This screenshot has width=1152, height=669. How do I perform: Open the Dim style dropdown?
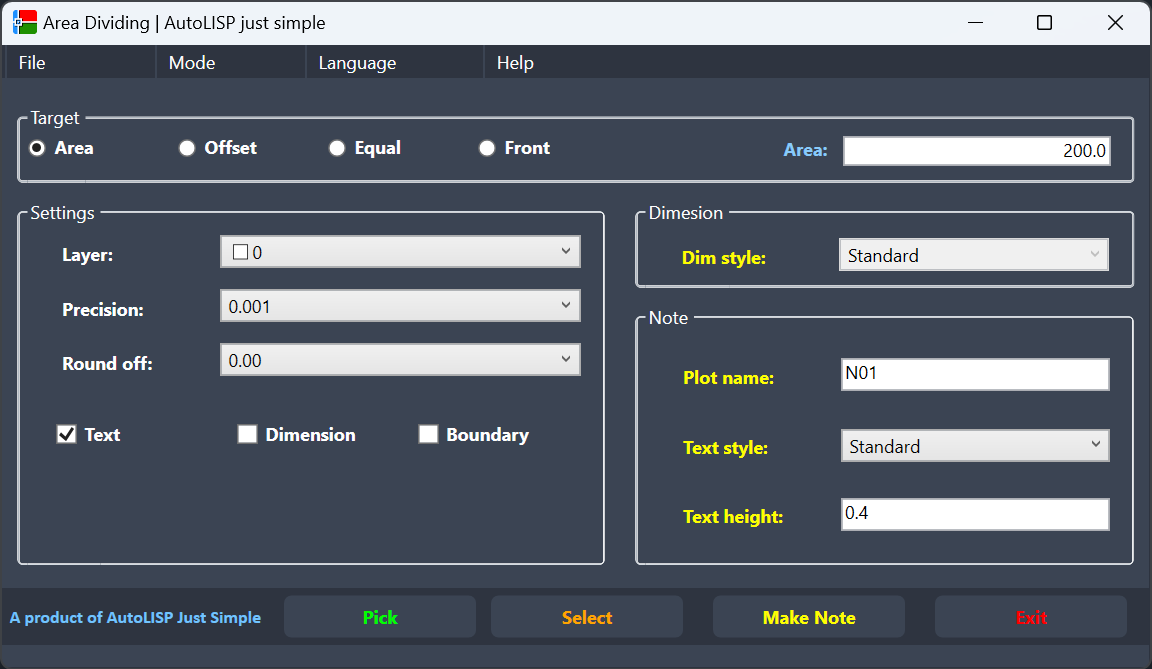tap(973, 255)
